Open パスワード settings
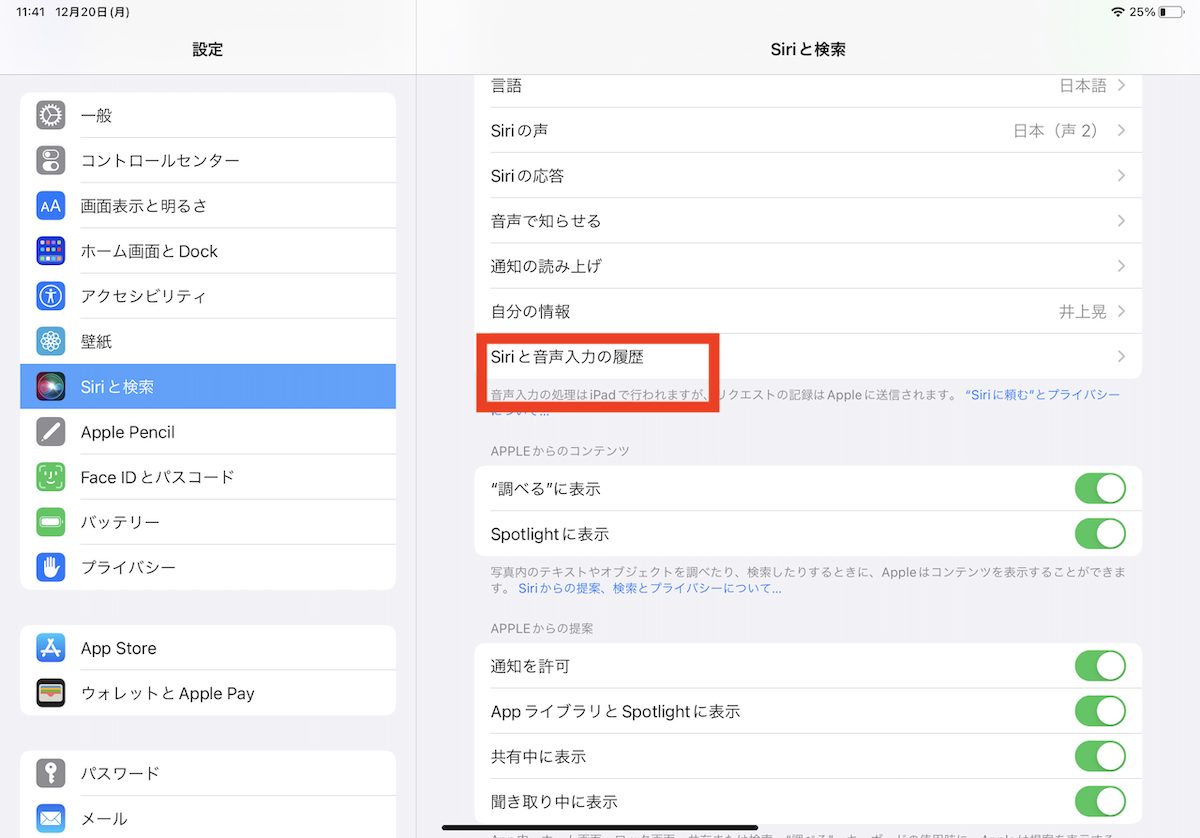Screen dimensions: 1200x838 click(x=208, y=773)
